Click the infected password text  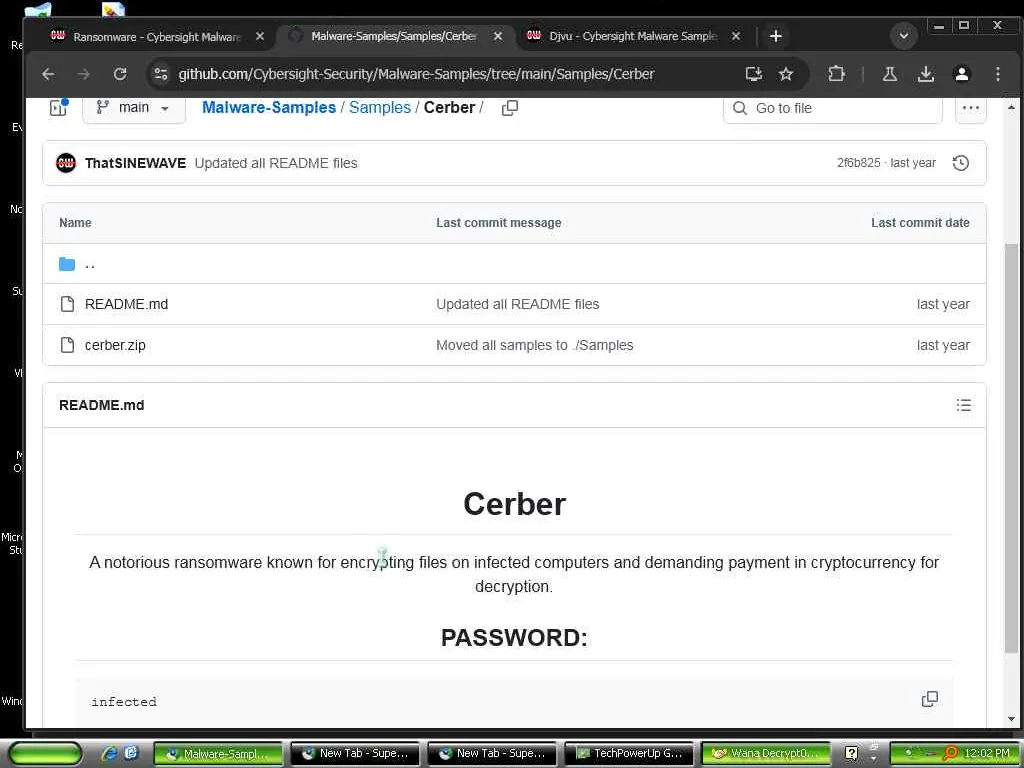click(x=124, y=702)
